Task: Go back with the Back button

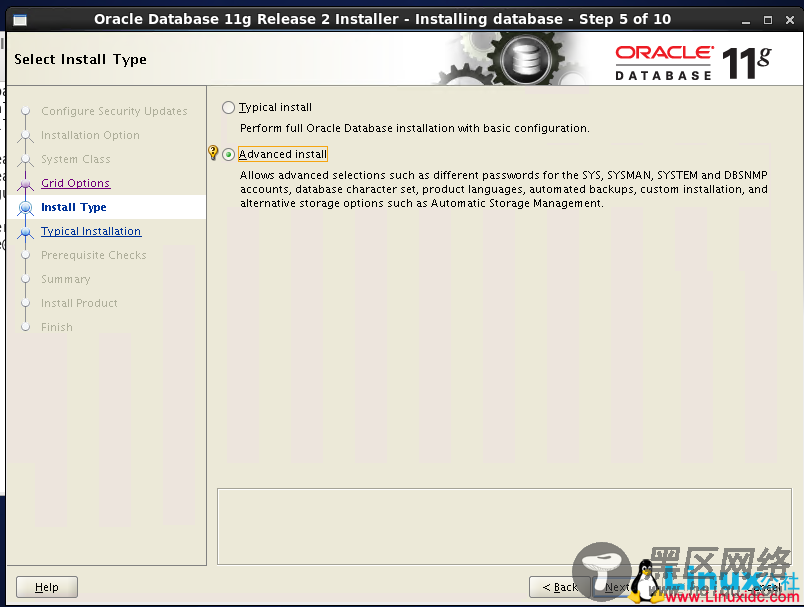Action: (559, 587)
